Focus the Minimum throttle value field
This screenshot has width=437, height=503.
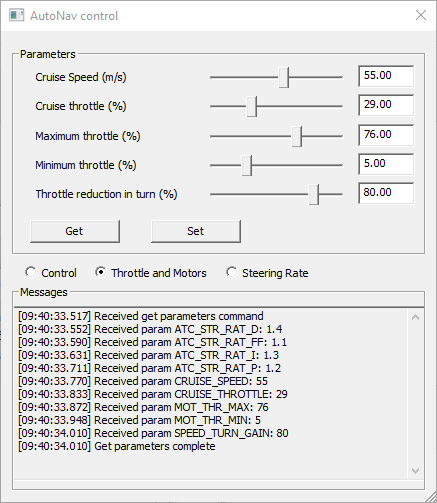coord(386,164)
